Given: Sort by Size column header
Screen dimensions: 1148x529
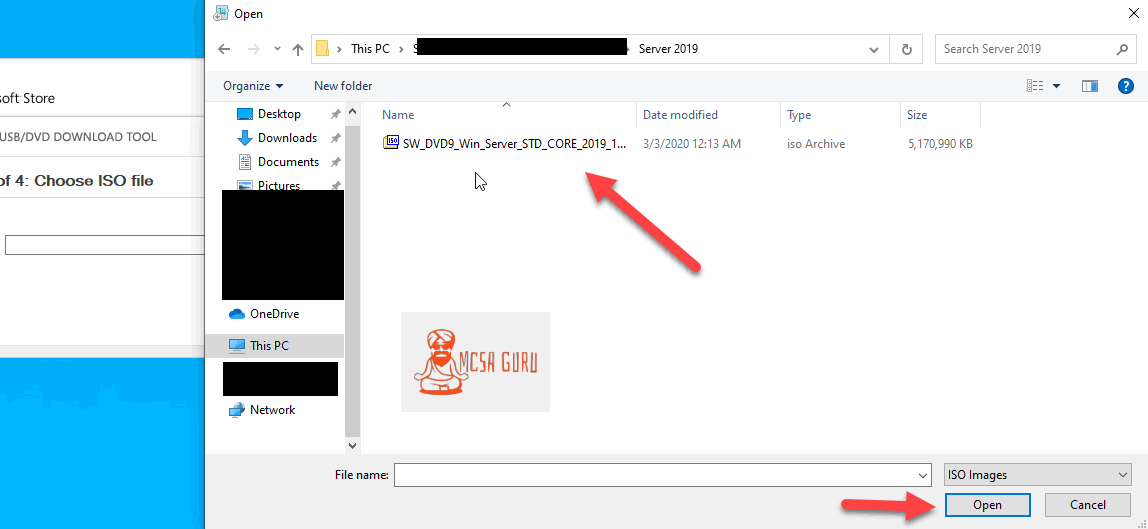Looking at the screenshot, I should pos(917,115).
